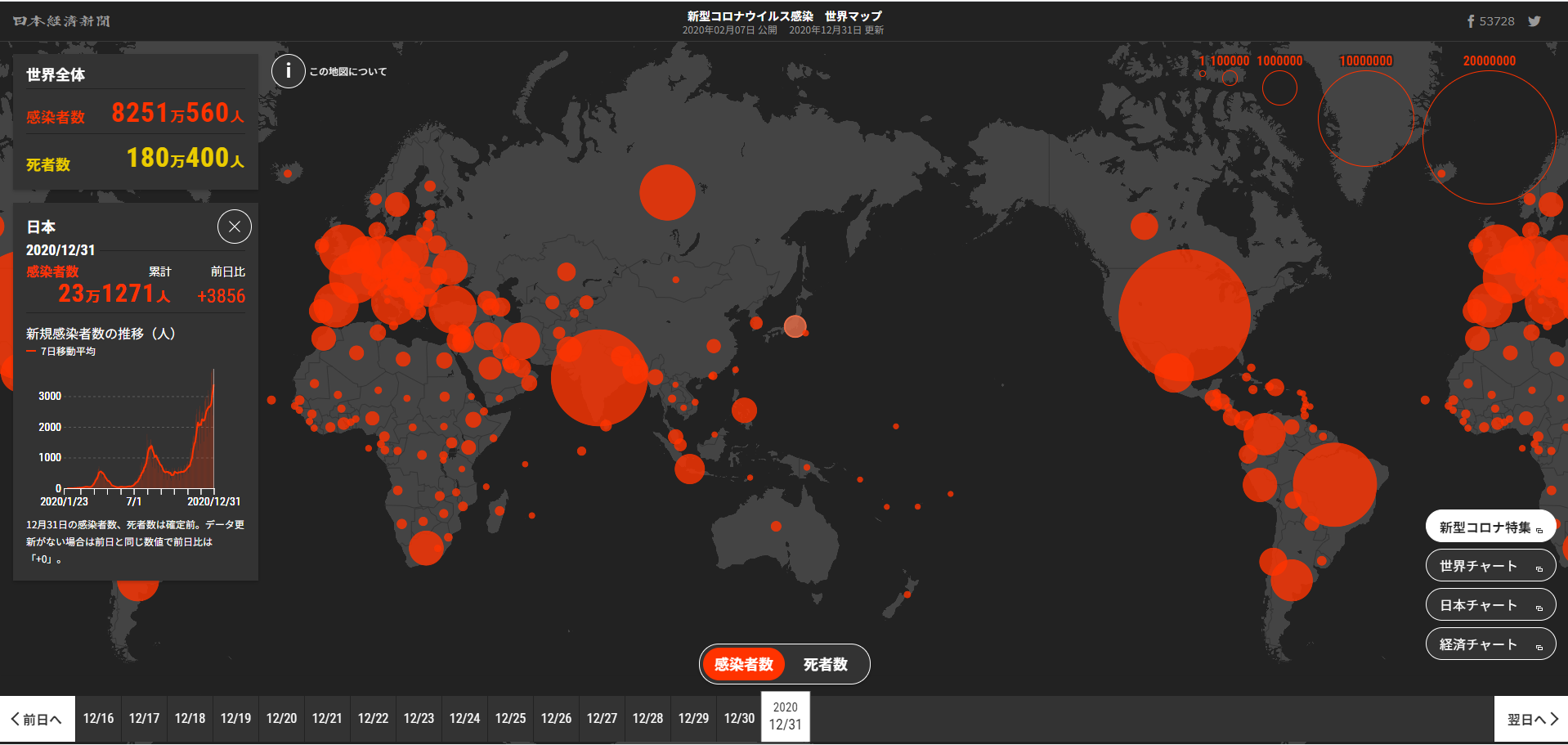Click the Nikkei newspaper logo
Screen dimensions: 1568x745
pyautogui.click(x=61, y=21)
